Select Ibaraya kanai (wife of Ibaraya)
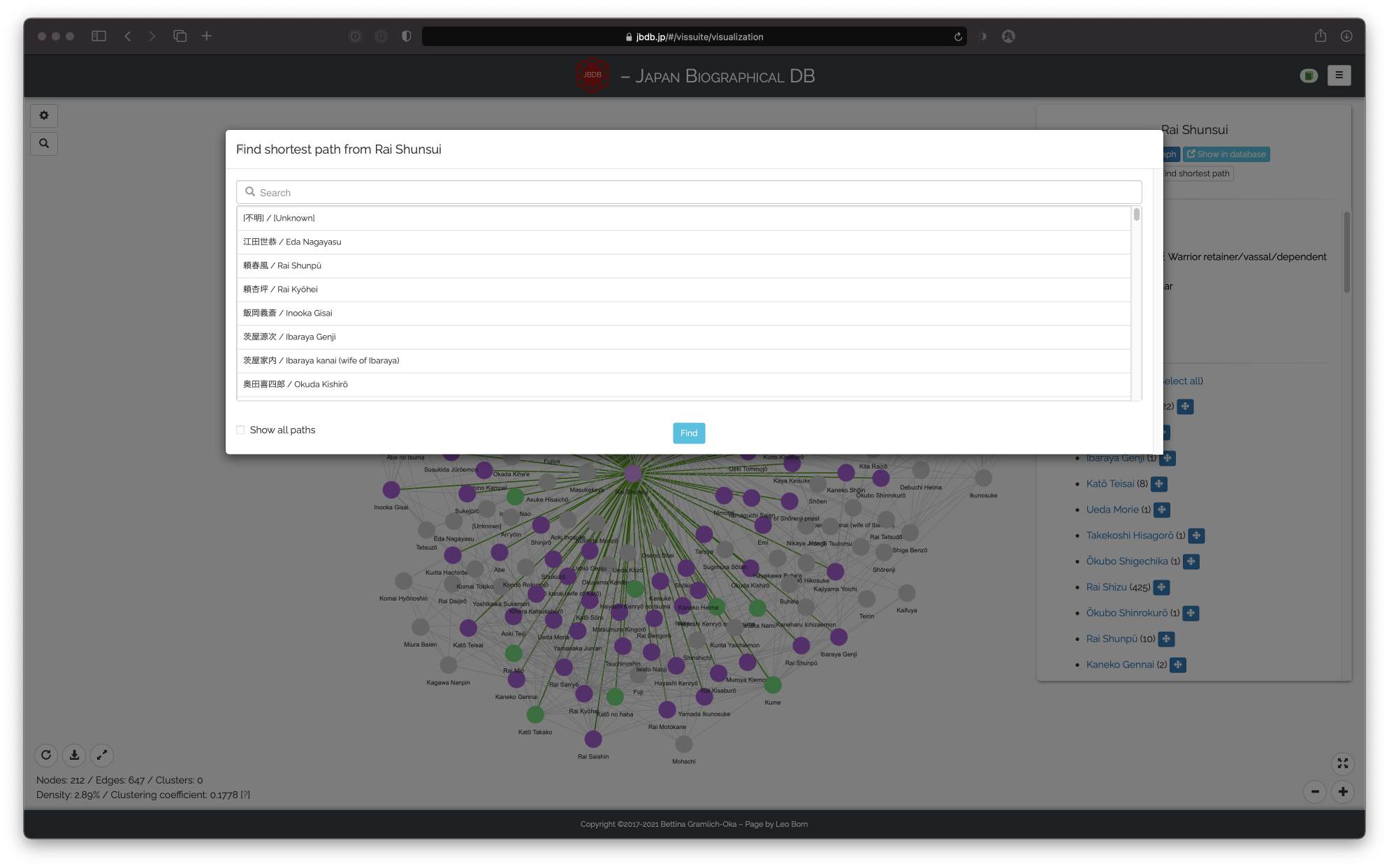 (x=683, y=361)
